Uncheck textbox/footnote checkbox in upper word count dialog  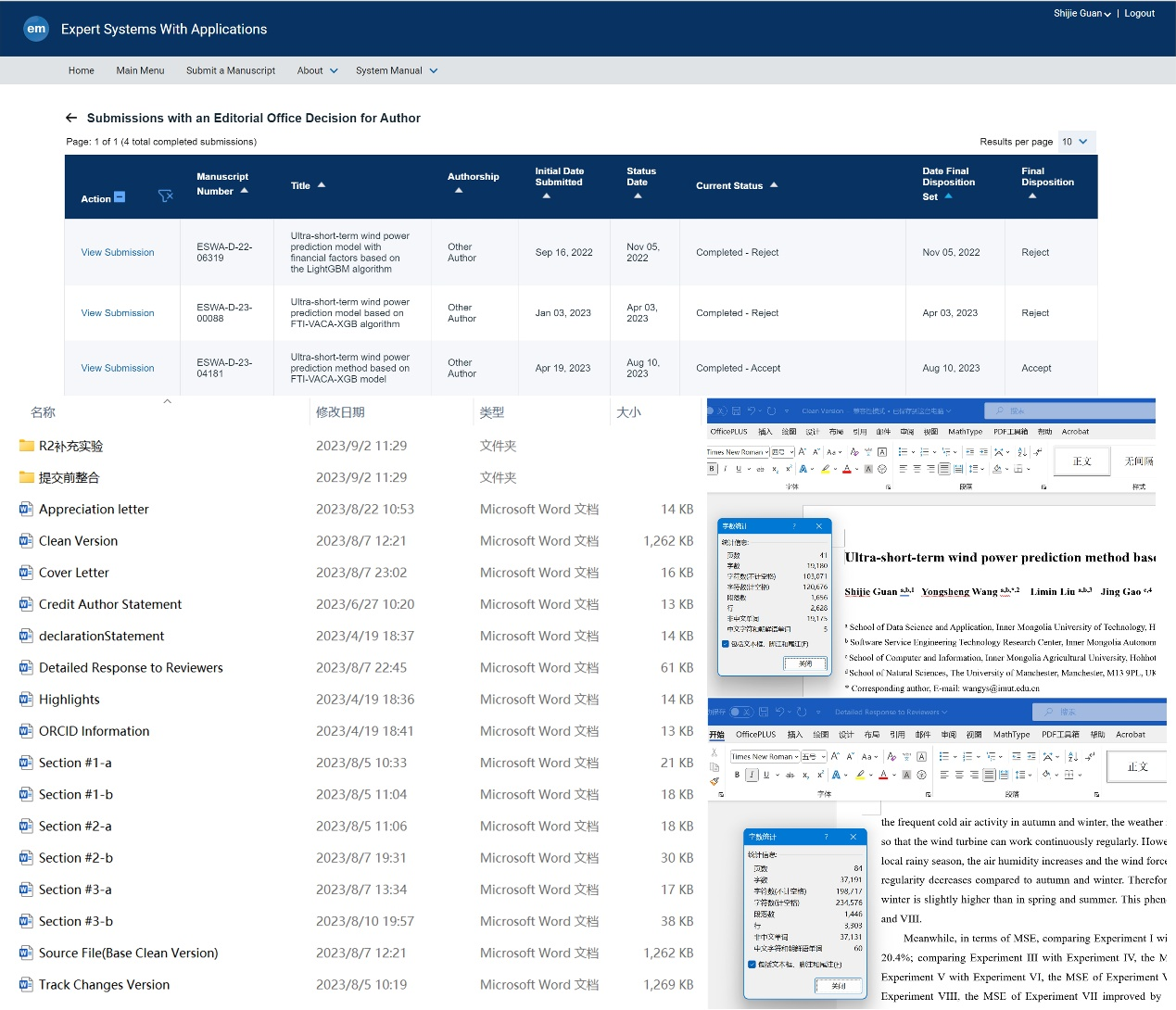725,644
